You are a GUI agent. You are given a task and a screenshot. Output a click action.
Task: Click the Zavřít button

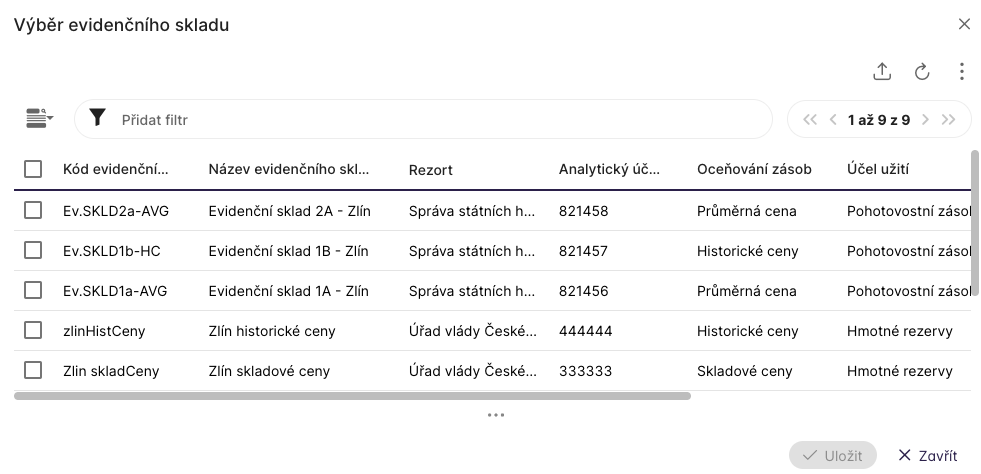pyautogui.click(x=927, y=455)
